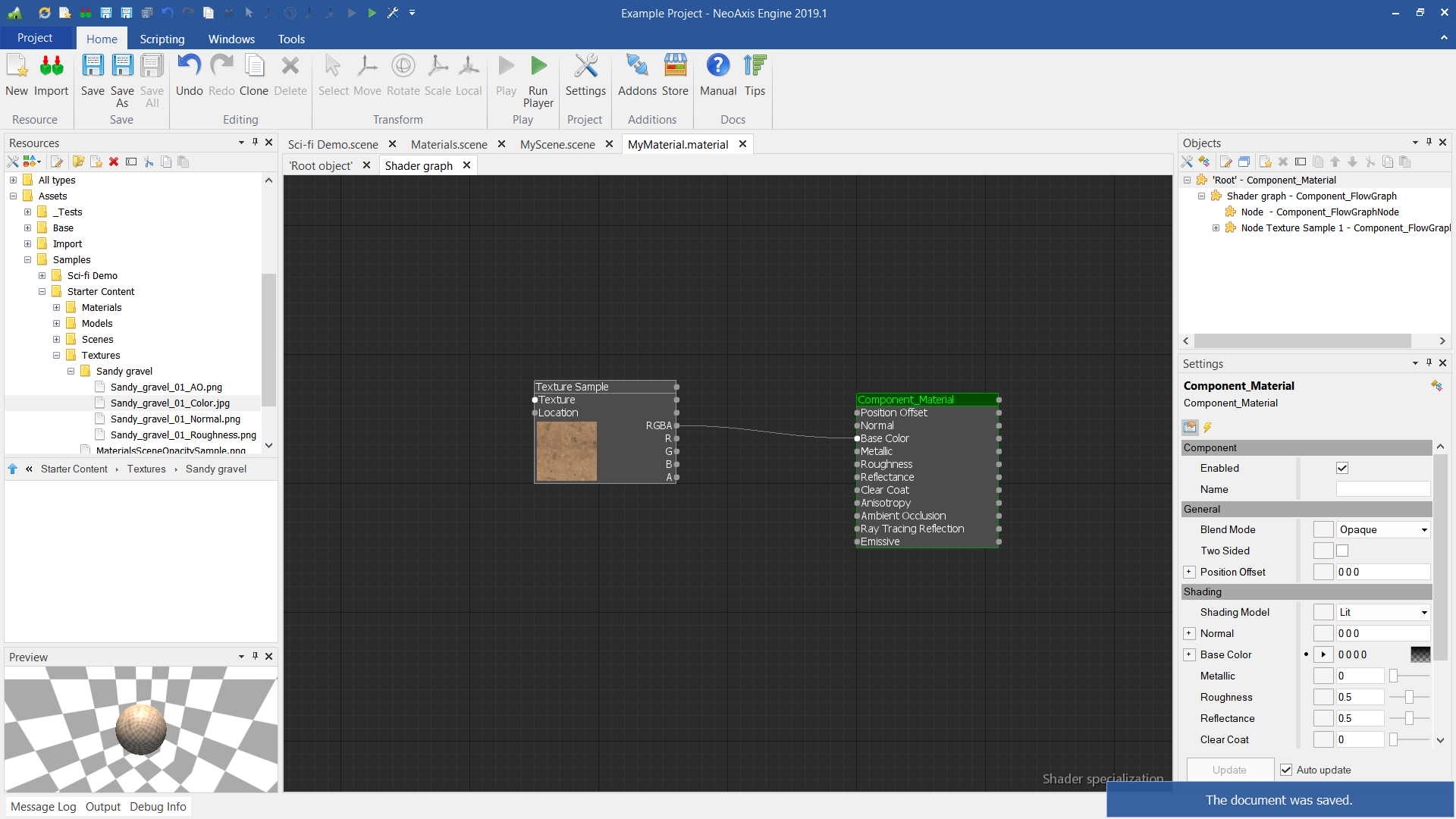Open Project Settings from ribbon
The width and height of the screenshot is (1456, 819).
point(585,67)
